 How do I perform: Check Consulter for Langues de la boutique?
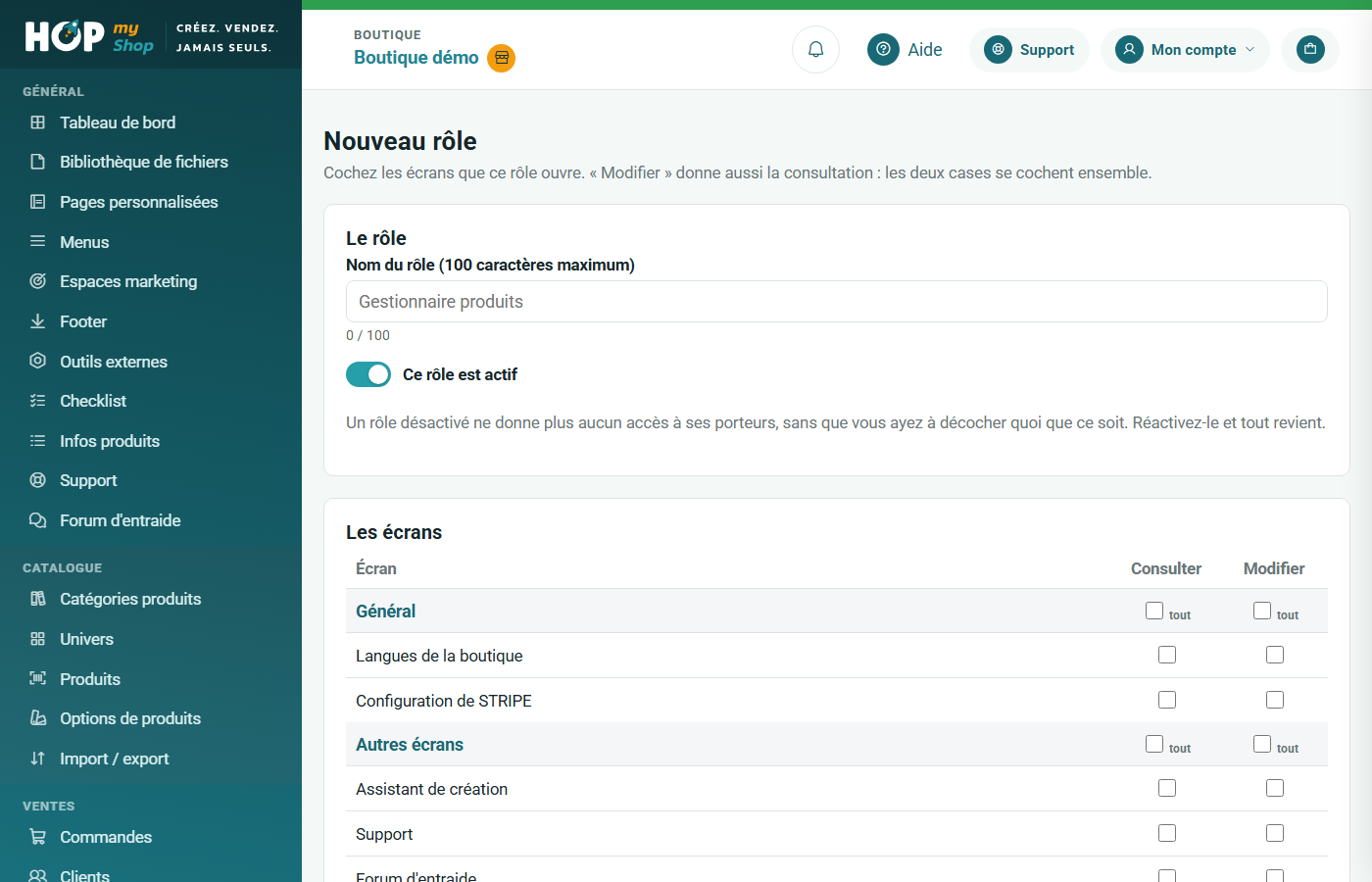tap(1167, 655)
